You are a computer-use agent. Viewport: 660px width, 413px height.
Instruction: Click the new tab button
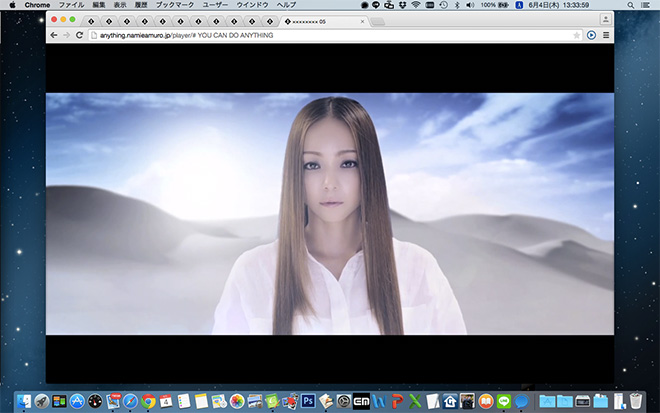coord(378,20)
